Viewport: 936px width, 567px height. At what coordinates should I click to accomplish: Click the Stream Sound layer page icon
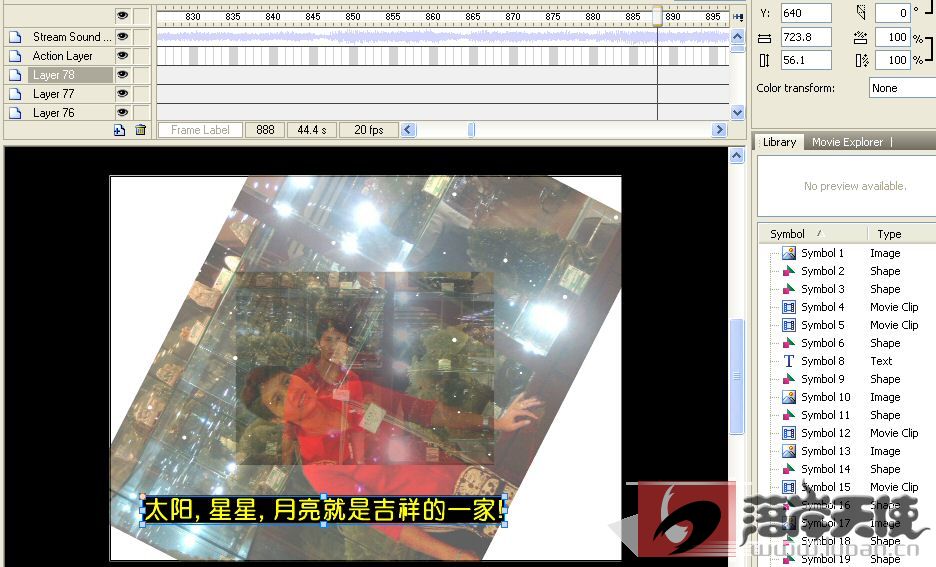(15, 37)
